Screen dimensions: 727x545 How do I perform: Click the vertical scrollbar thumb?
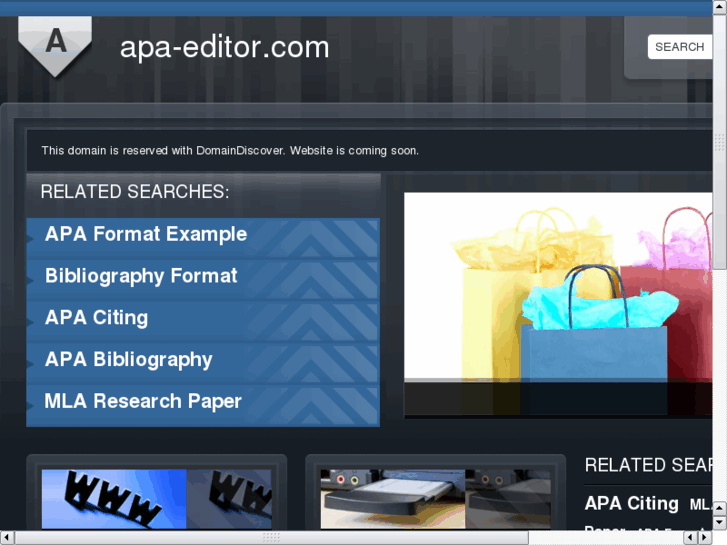coord(720,142)
